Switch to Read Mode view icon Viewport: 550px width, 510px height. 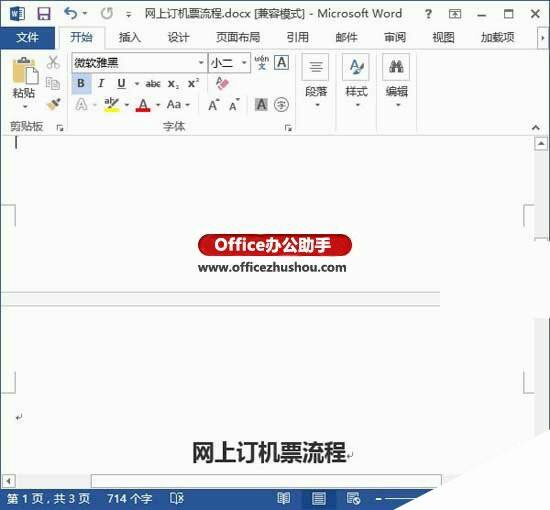283,498
